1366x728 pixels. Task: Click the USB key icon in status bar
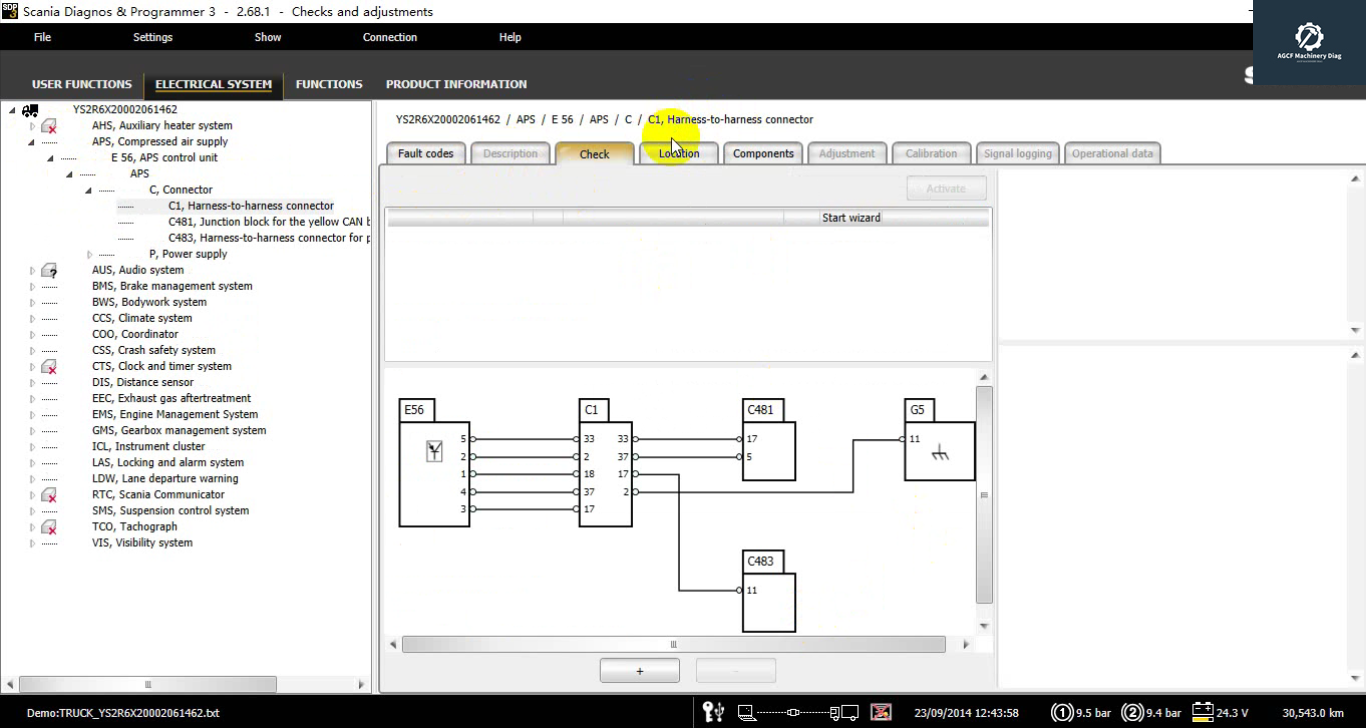(713, 712)
